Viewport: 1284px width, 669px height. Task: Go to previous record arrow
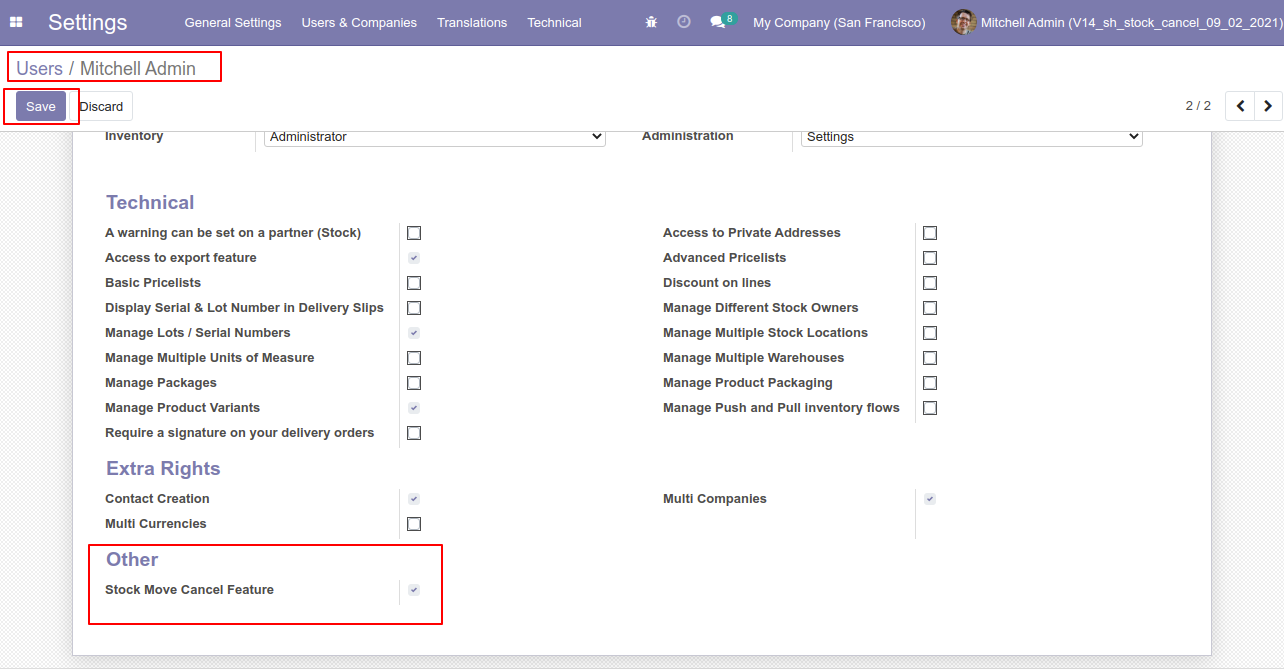point(1241,106)
